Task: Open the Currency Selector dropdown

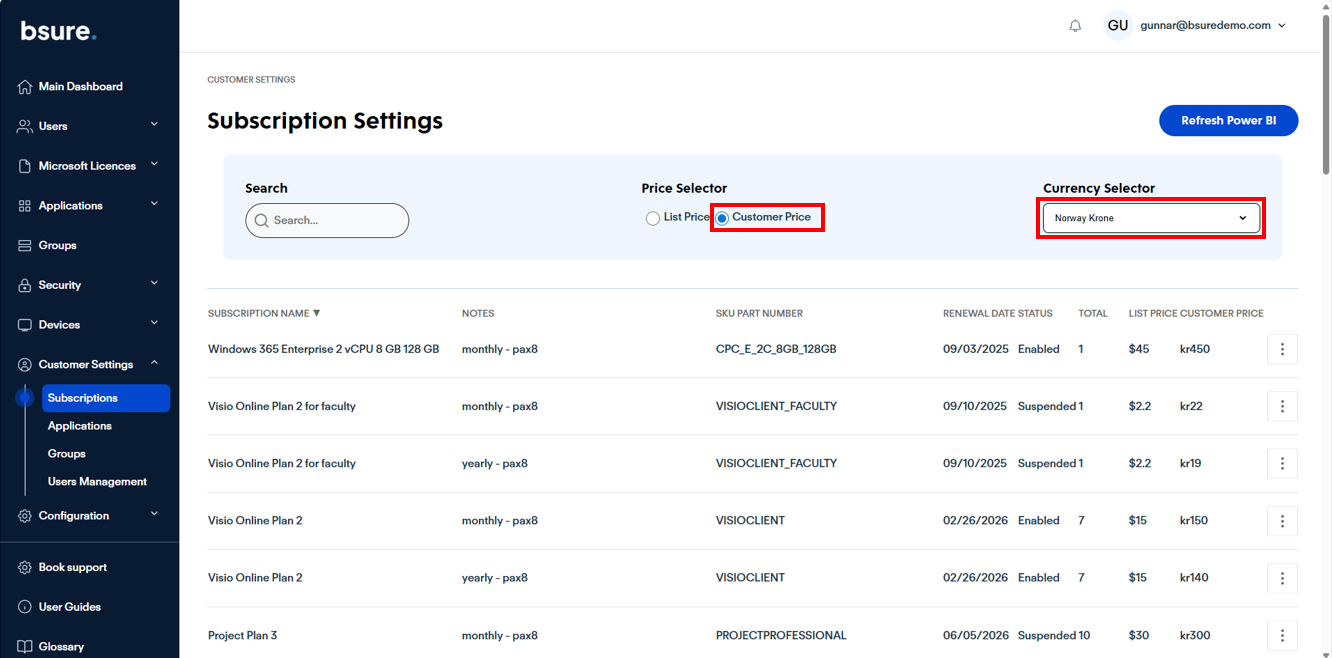Action: [1150, 218]
